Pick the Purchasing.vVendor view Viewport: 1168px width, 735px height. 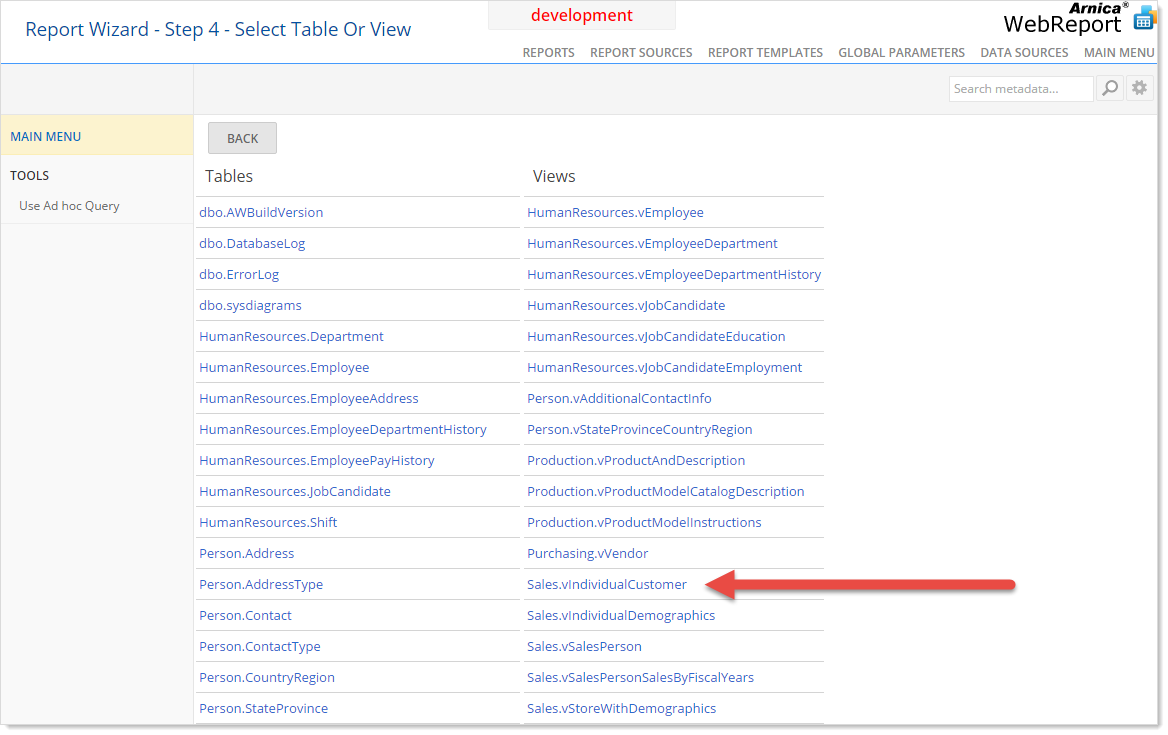pos(587,554)
